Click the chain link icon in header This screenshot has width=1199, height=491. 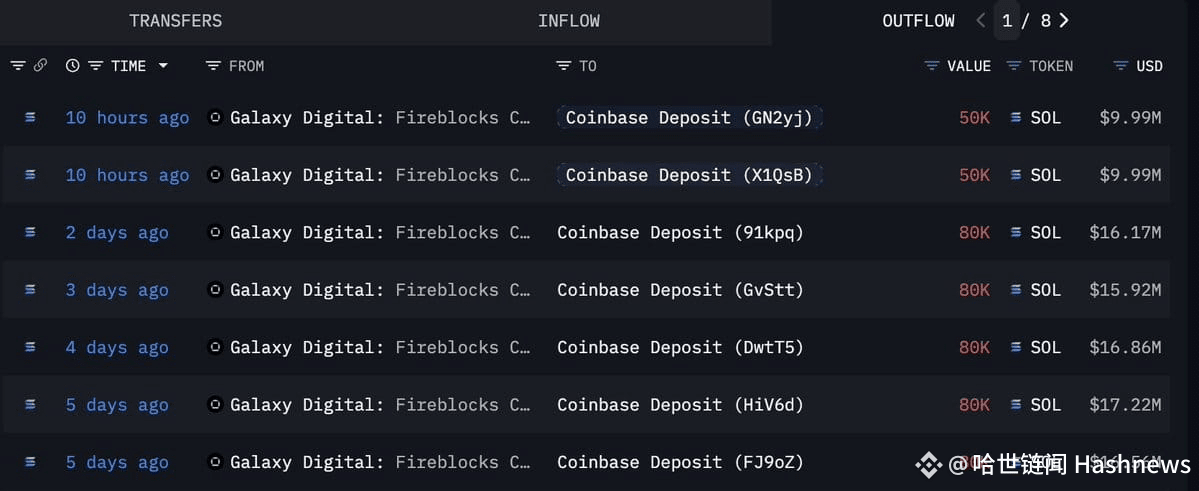(x=41, y=66)
